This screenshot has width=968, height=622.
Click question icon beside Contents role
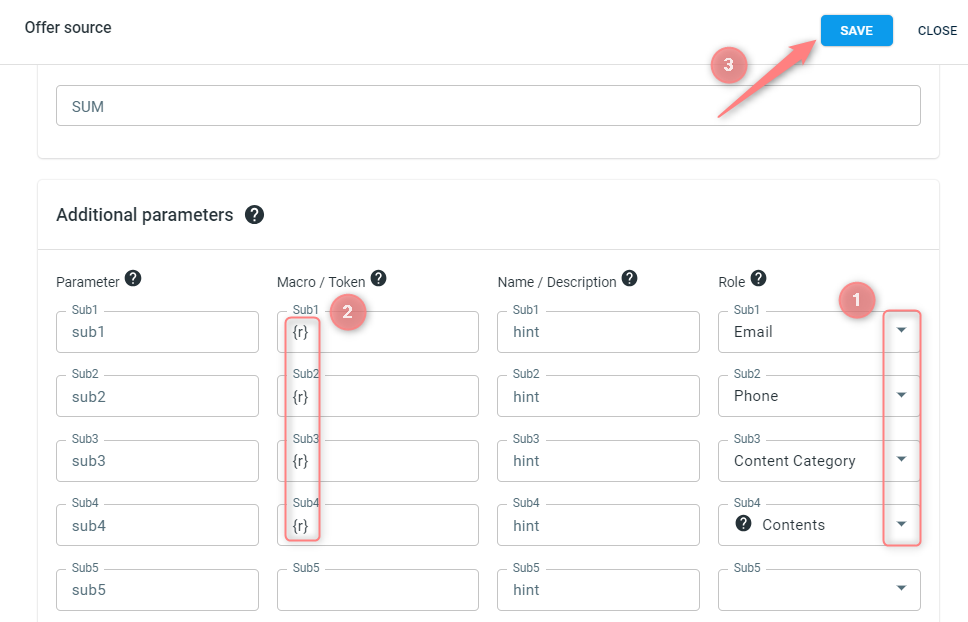743,523
